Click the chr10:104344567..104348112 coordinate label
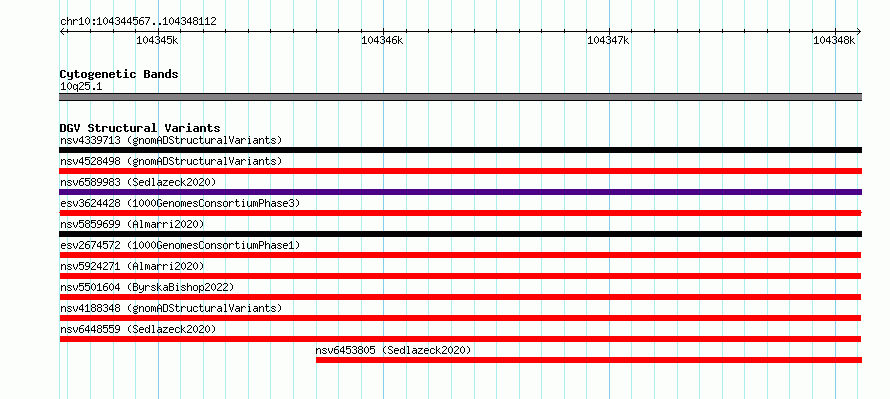Image resolution: width=890 pixels, height=399 pixels. [x=138, y=22]
